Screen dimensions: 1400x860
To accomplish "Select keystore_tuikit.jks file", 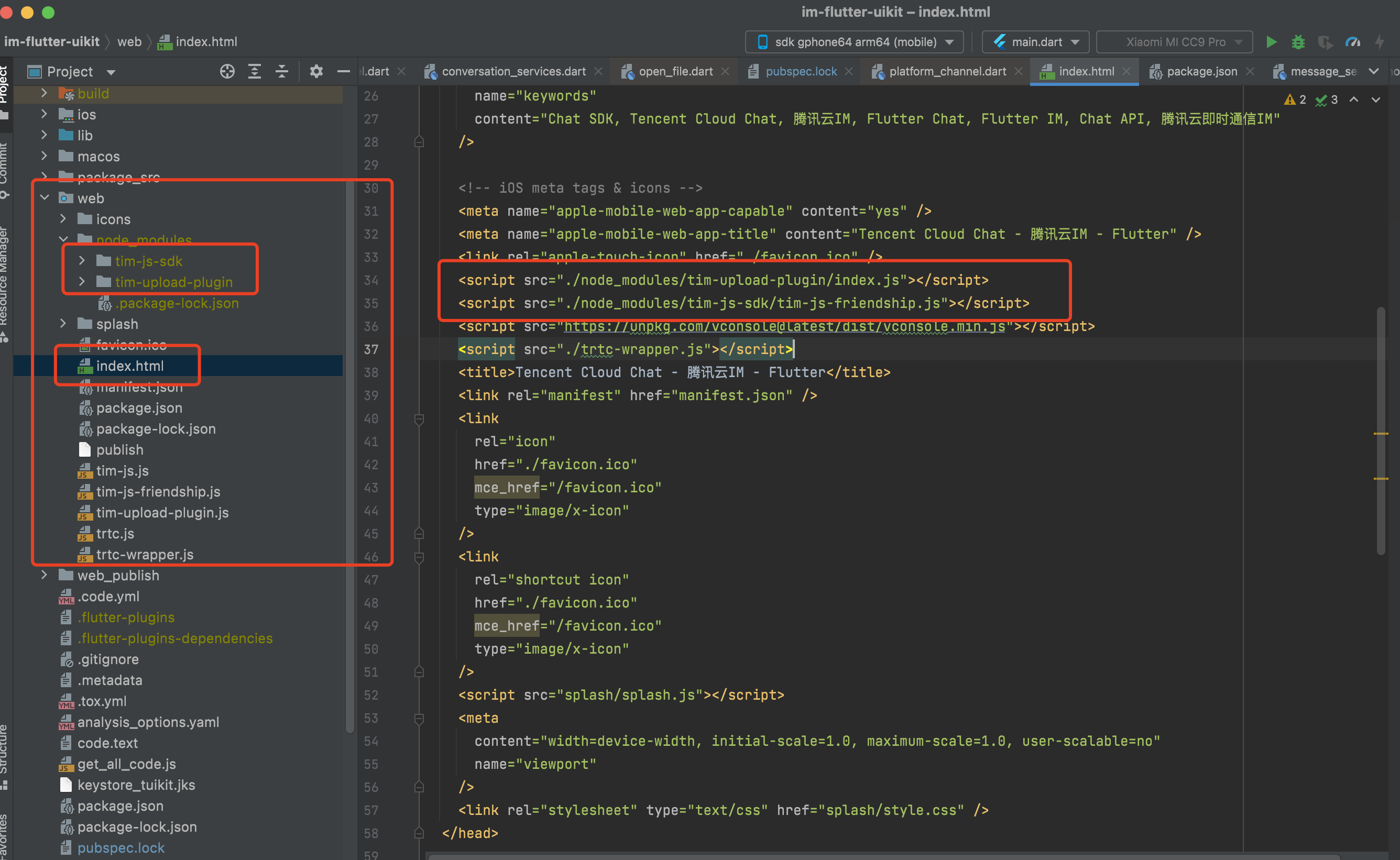I will 136,785.
